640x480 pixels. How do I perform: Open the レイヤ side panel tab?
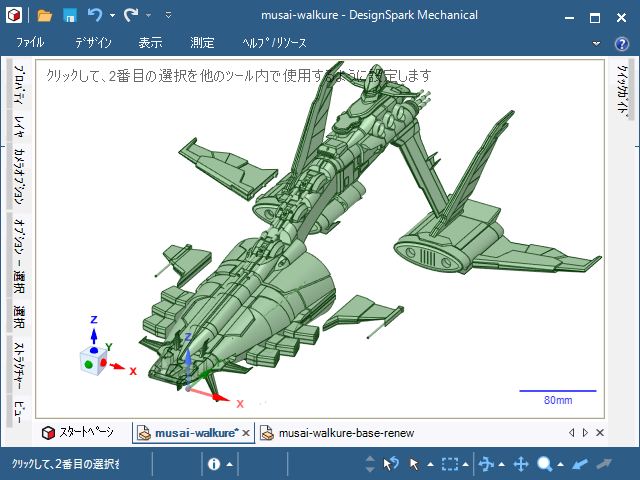coord(18,127)
